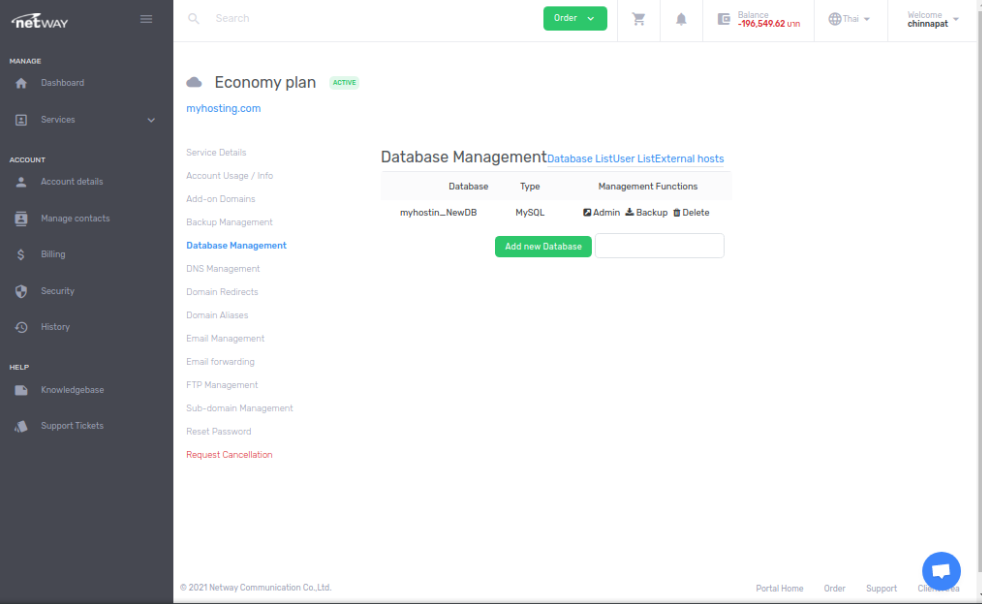This screenshot has width=982, height=604.
Task: Open the chinnapat user account dropdown
Action: coord(932,19)
